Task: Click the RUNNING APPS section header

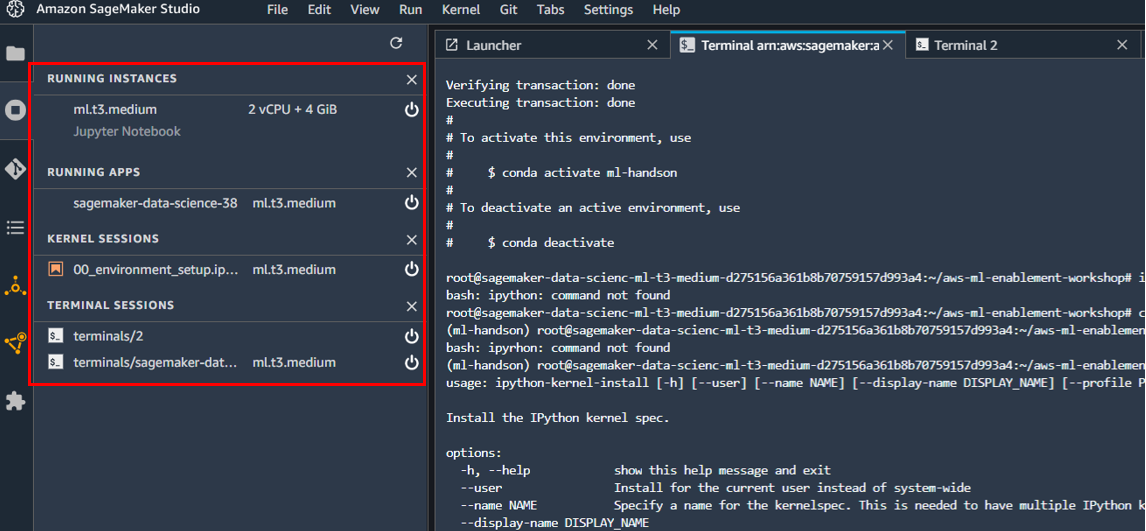Action: (94, 172)
